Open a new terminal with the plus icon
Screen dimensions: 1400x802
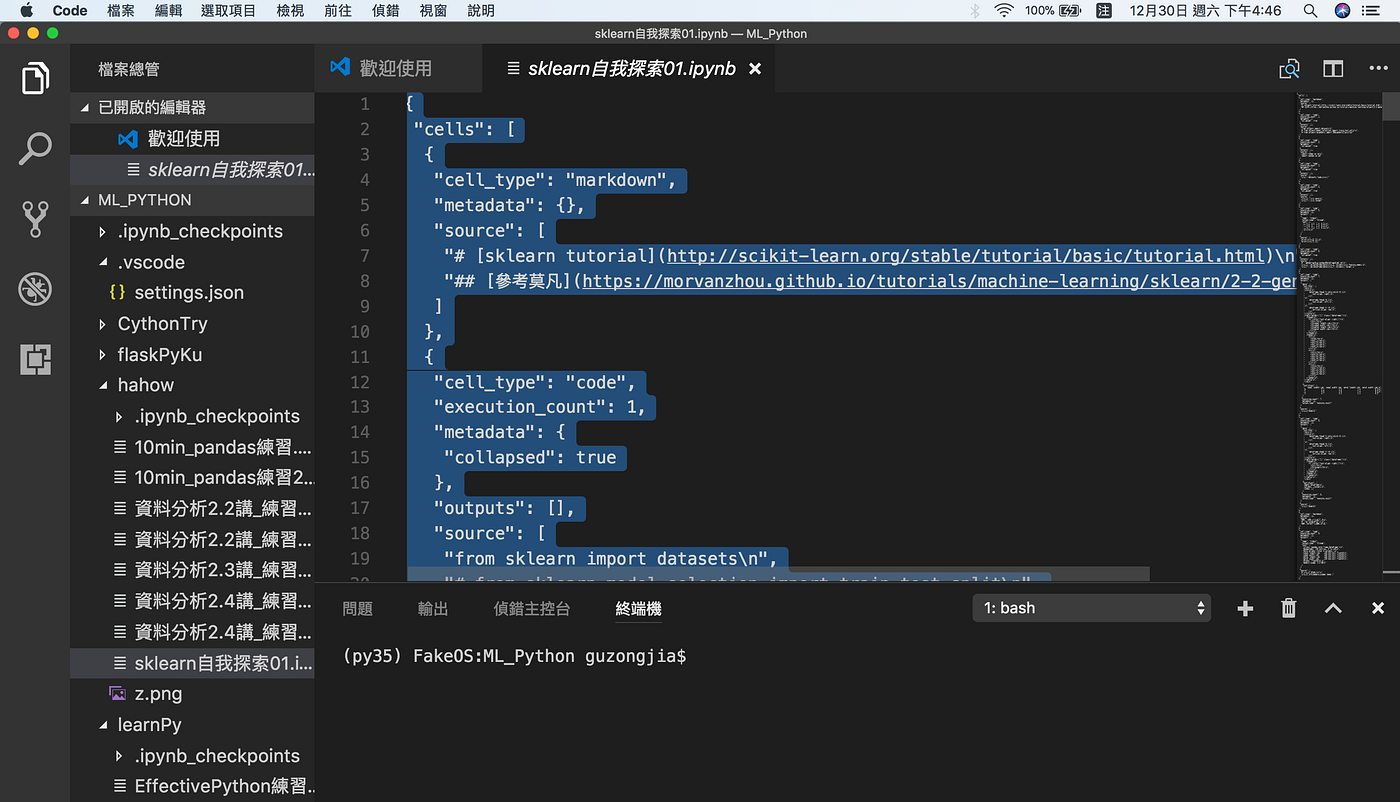click(x=1244, y=607)
